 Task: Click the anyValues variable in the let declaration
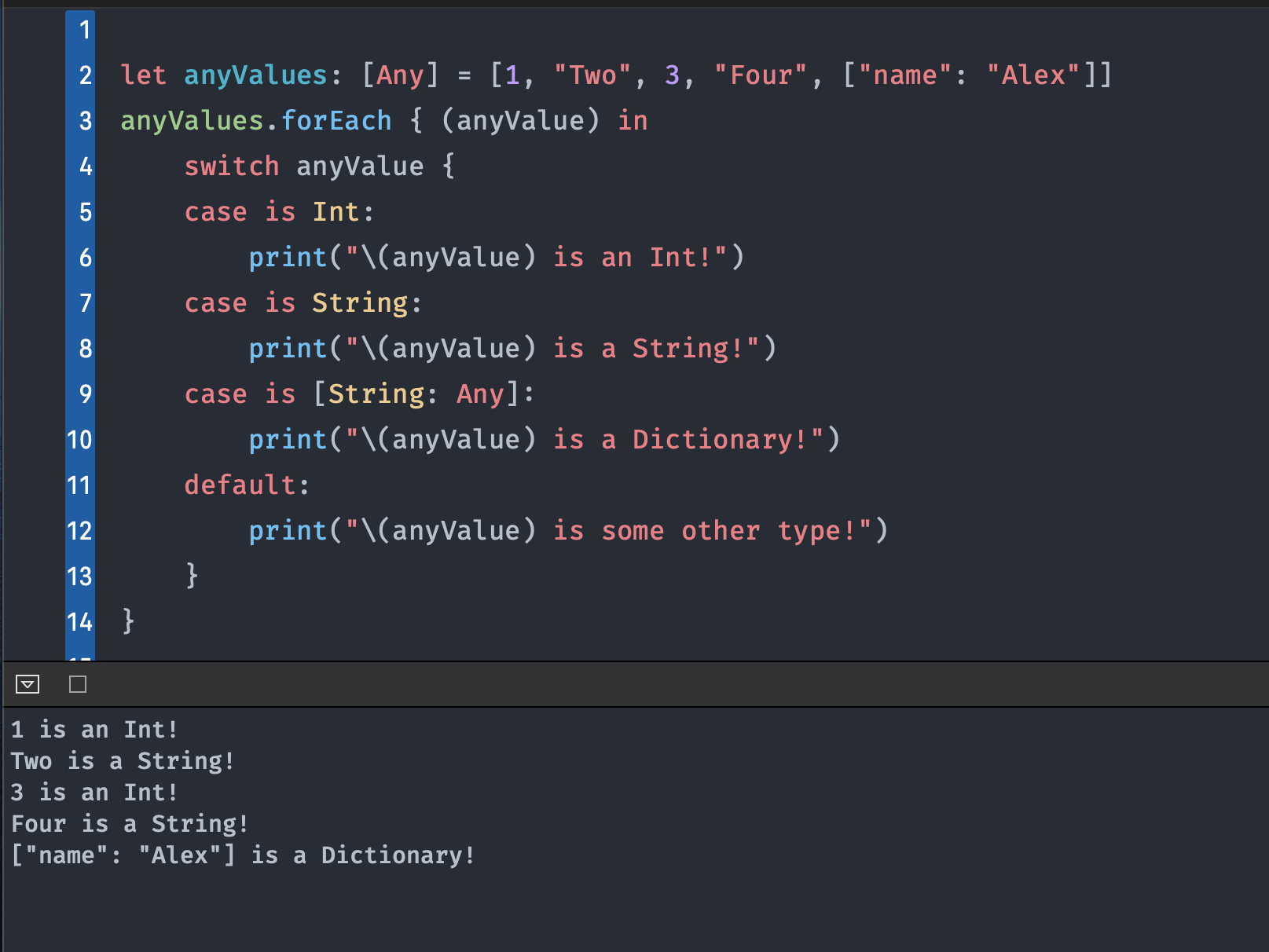[x=255, y=75]
